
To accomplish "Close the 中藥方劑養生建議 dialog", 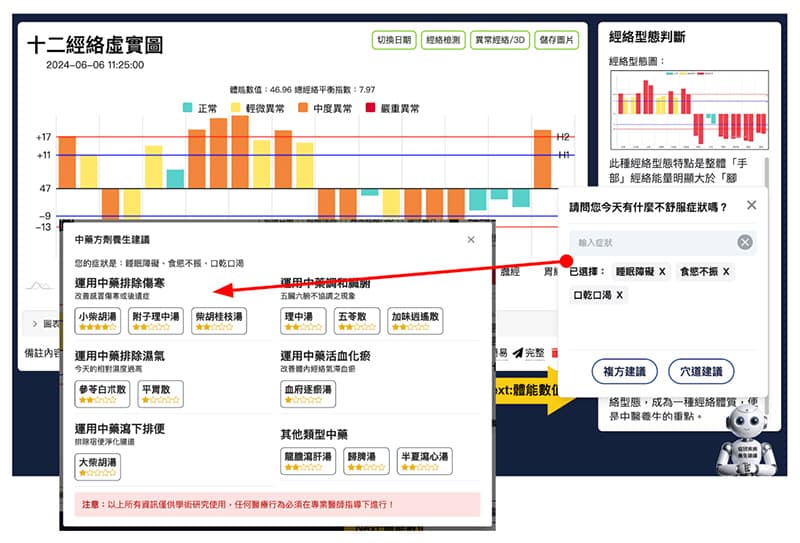I will (x=471, y=240).
